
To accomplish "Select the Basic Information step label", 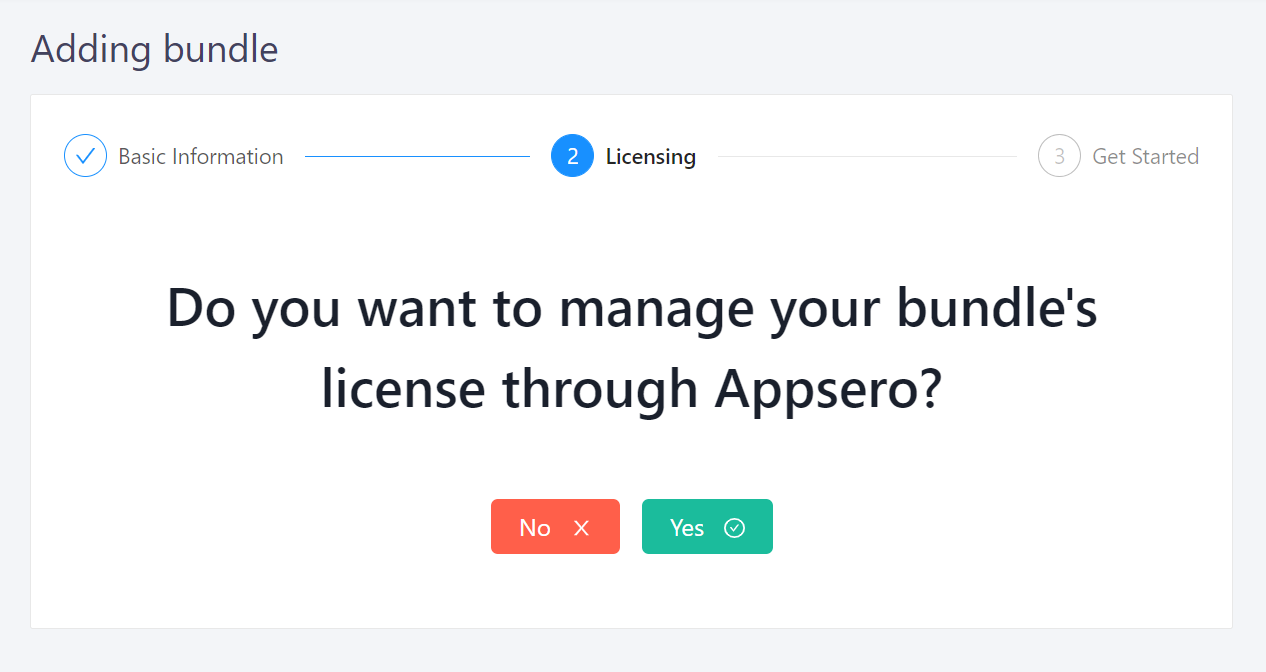I will tap(201, 156).
